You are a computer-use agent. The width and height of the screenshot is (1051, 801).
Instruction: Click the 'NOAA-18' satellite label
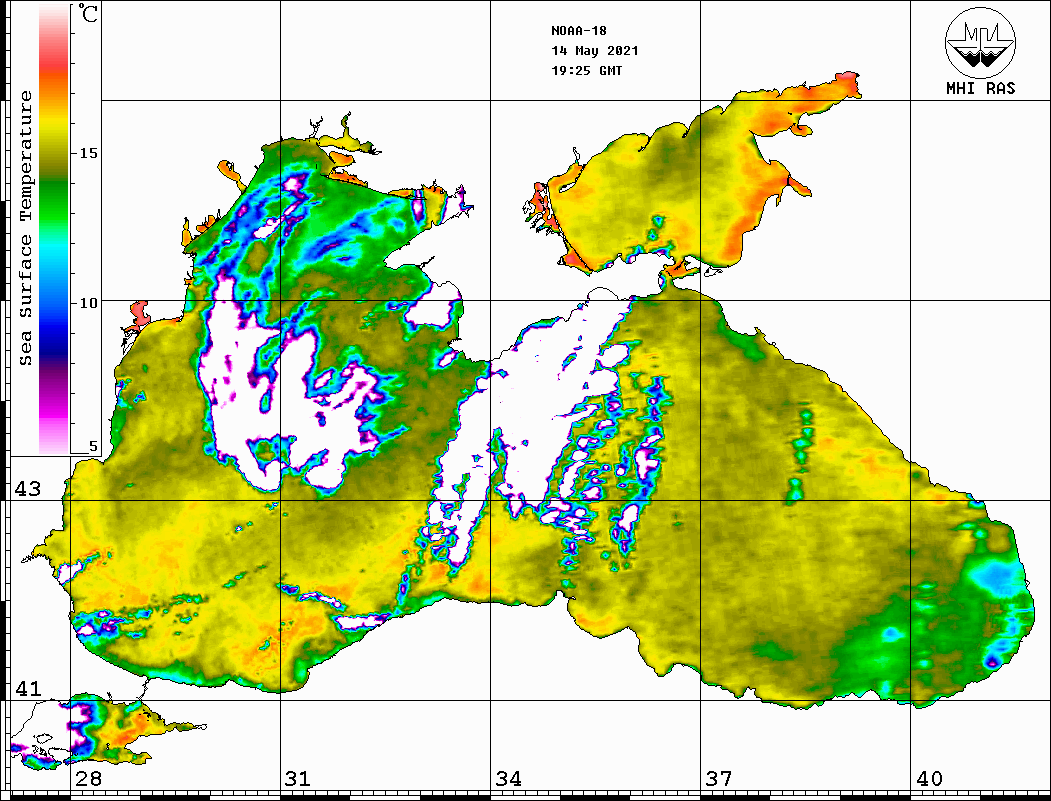coord(578,30)
